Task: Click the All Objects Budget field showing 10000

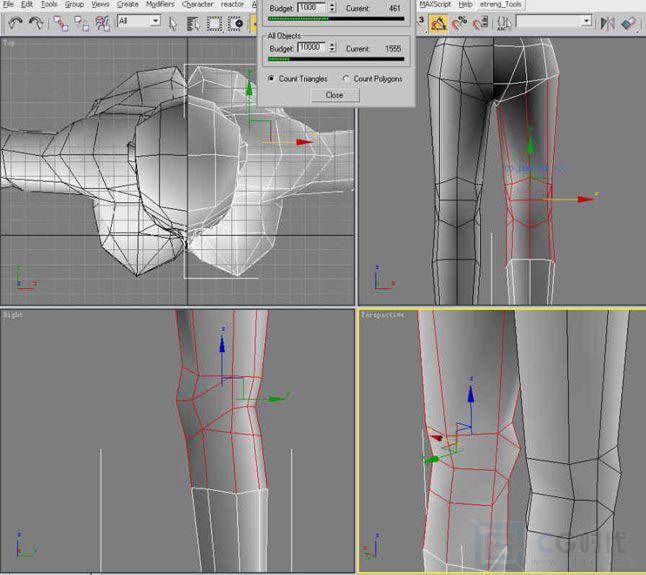Action: pyautogui.click(x=311, y=47)
